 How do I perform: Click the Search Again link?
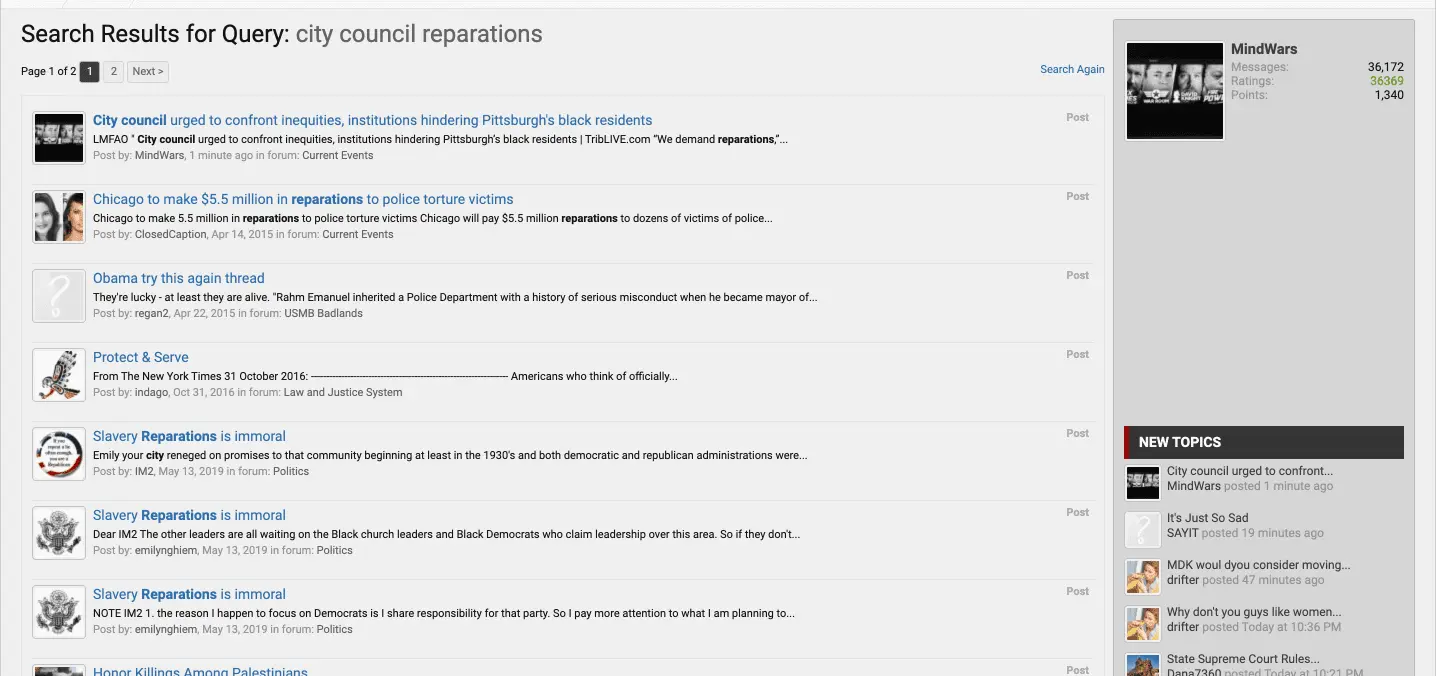(1072, 69)
